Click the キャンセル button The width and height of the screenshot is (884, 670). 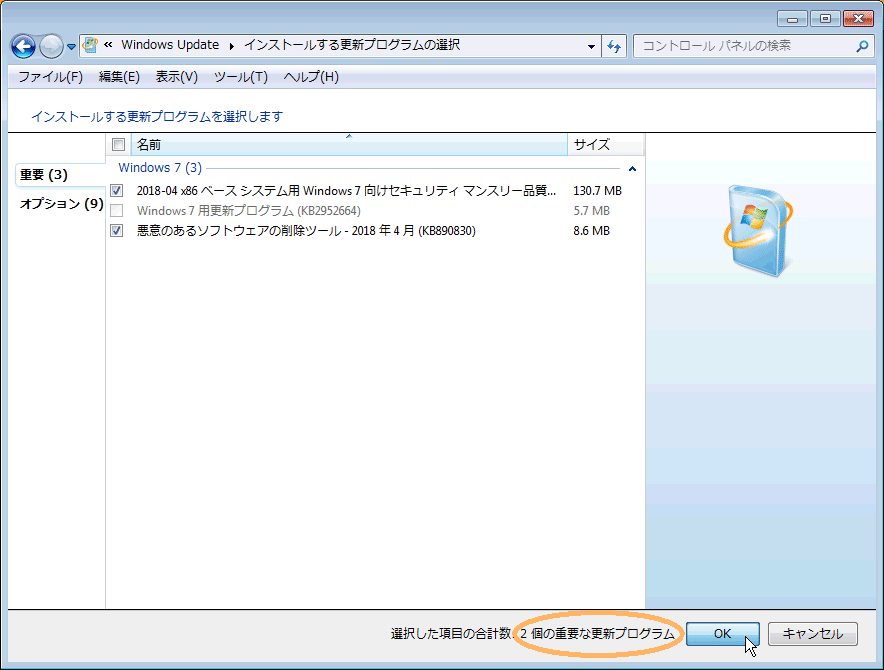pyautogui.click(x=812, y=634)
